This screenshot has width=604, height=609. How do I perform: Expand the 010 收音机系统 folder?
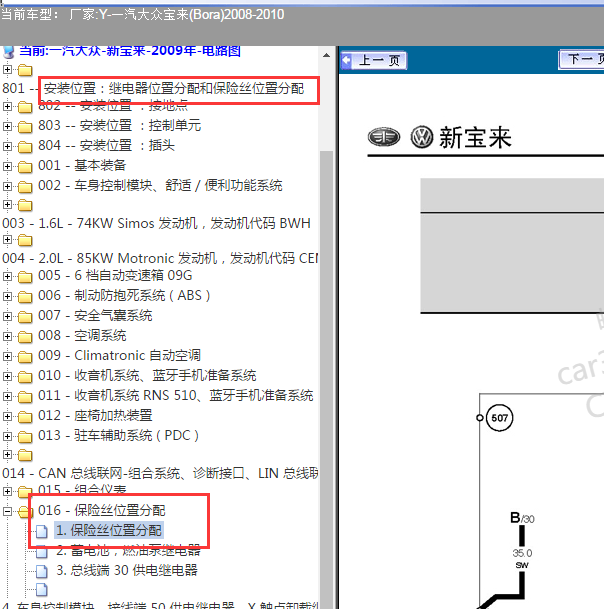7,376
